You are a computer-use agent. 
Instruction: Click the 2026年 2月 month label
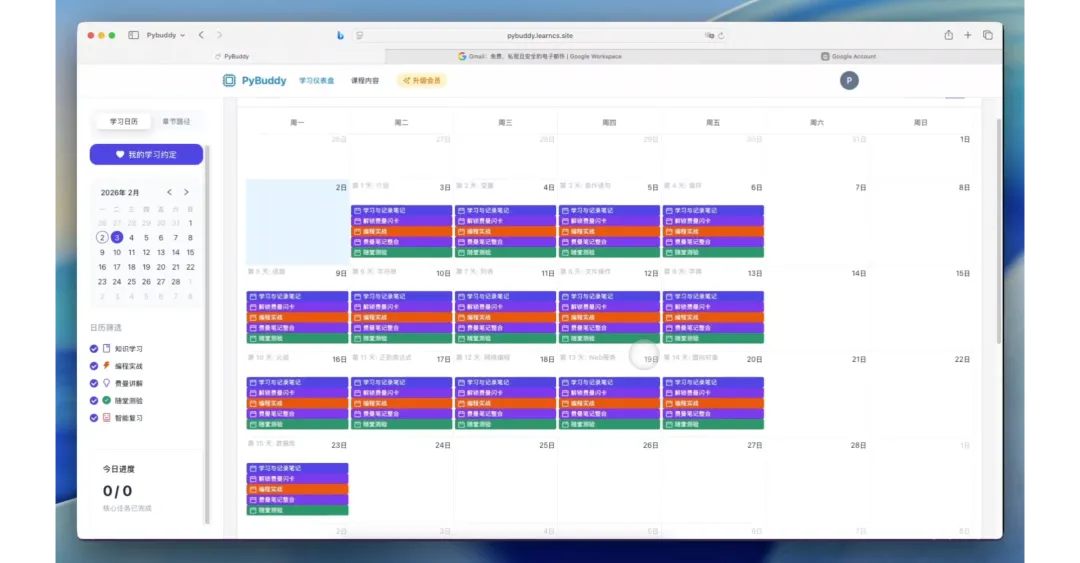[x=120, y=192]
